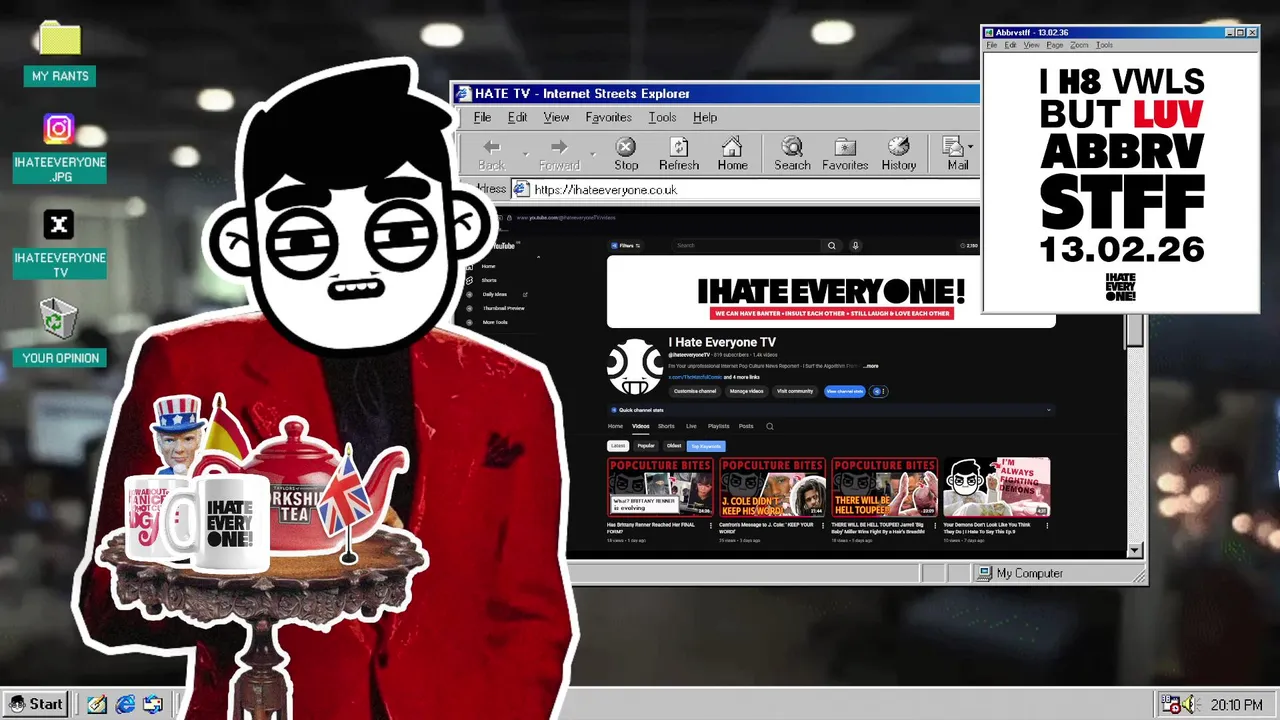Click the Manage videos button

click(746, 391)
